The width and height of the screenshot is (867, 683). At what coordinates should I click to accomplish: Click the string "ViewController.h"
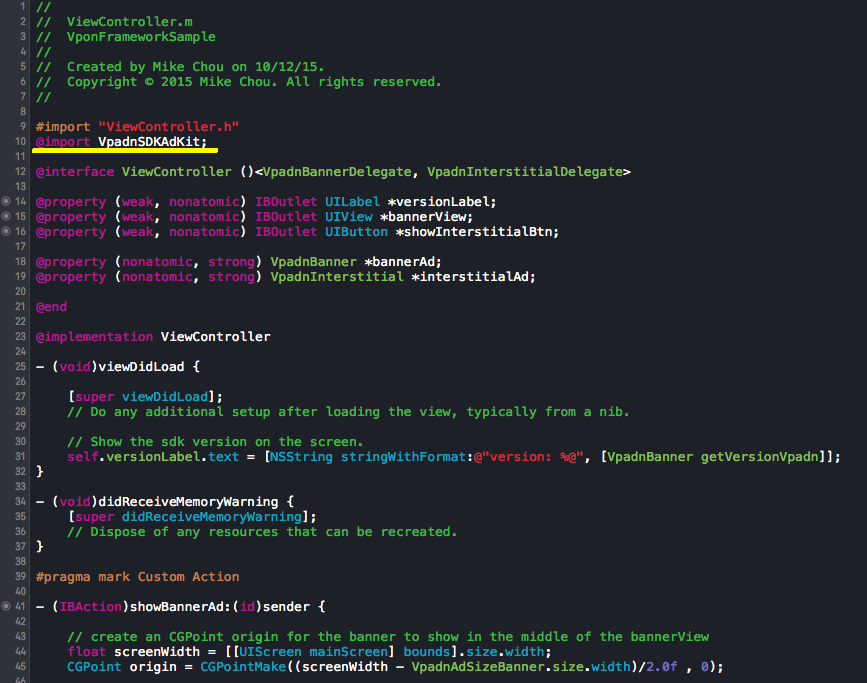click(x=169, y=127)
